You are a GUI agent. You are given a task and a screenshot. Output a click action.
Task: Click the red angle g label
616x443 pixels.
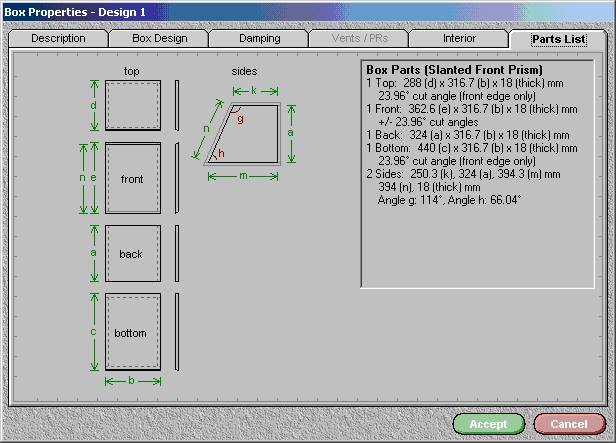240,116
